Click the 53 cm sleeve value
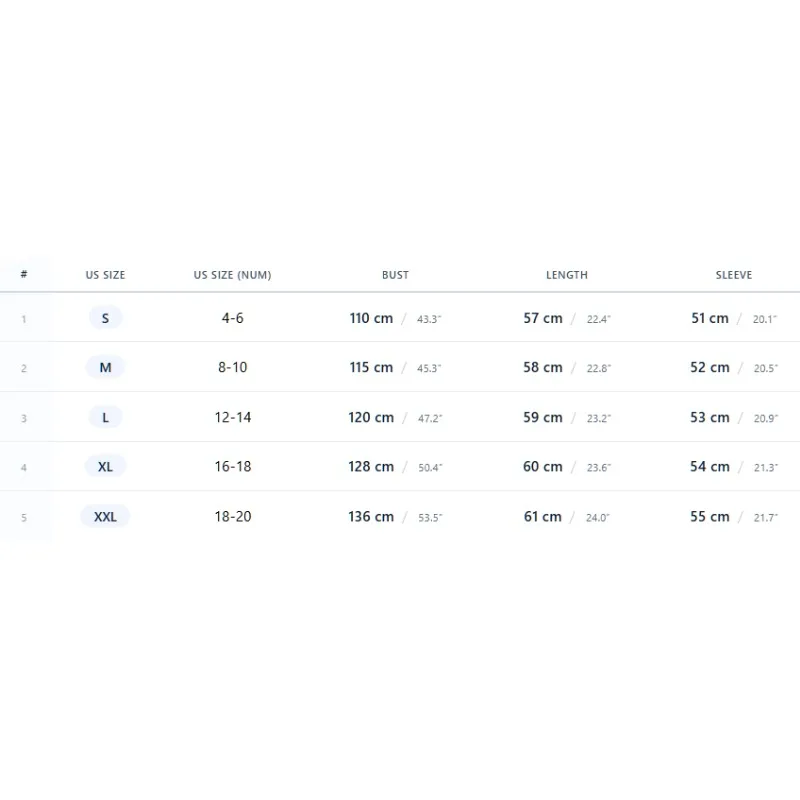The image size is (800, 800). (x=710, y=417)
